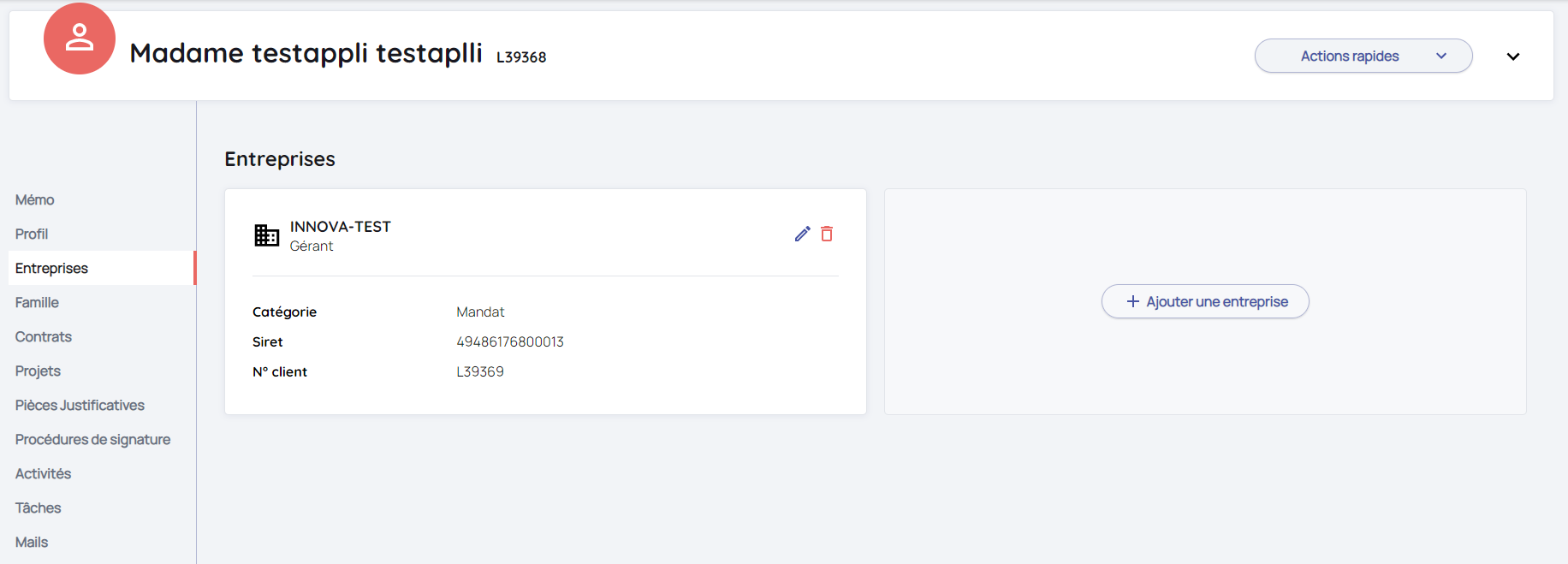Open Procédures de signature
This screenshot has height=564, width=1568.
[92, 439]
